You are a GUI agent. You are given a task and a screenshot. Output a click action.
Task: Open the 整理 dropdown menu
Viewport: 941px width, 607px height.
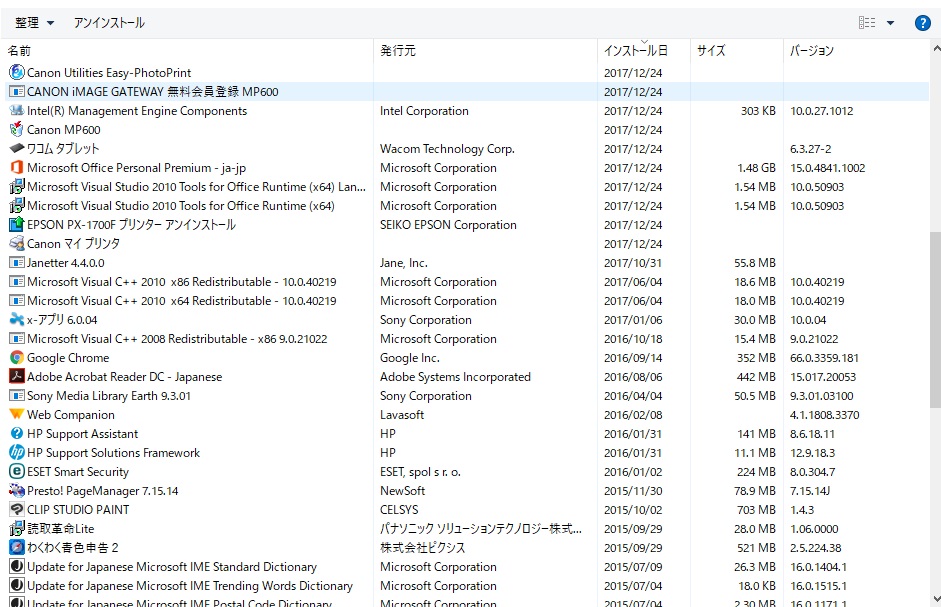coord(35,23)
